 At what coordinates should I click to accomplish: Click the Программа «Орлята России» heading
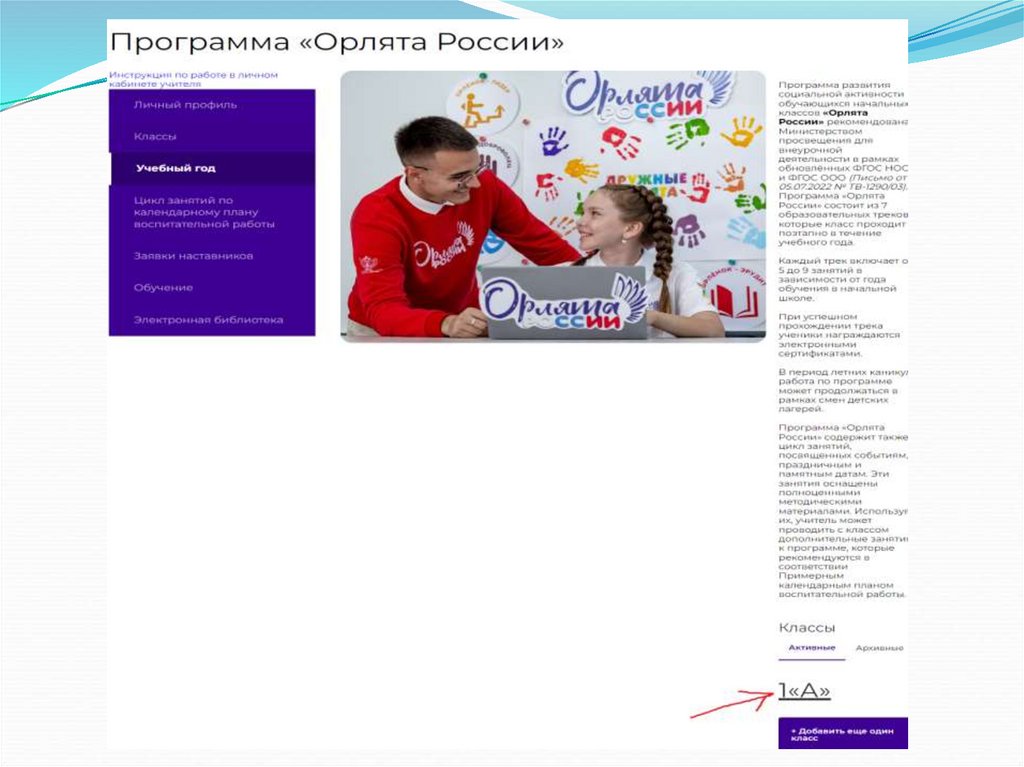336,42
